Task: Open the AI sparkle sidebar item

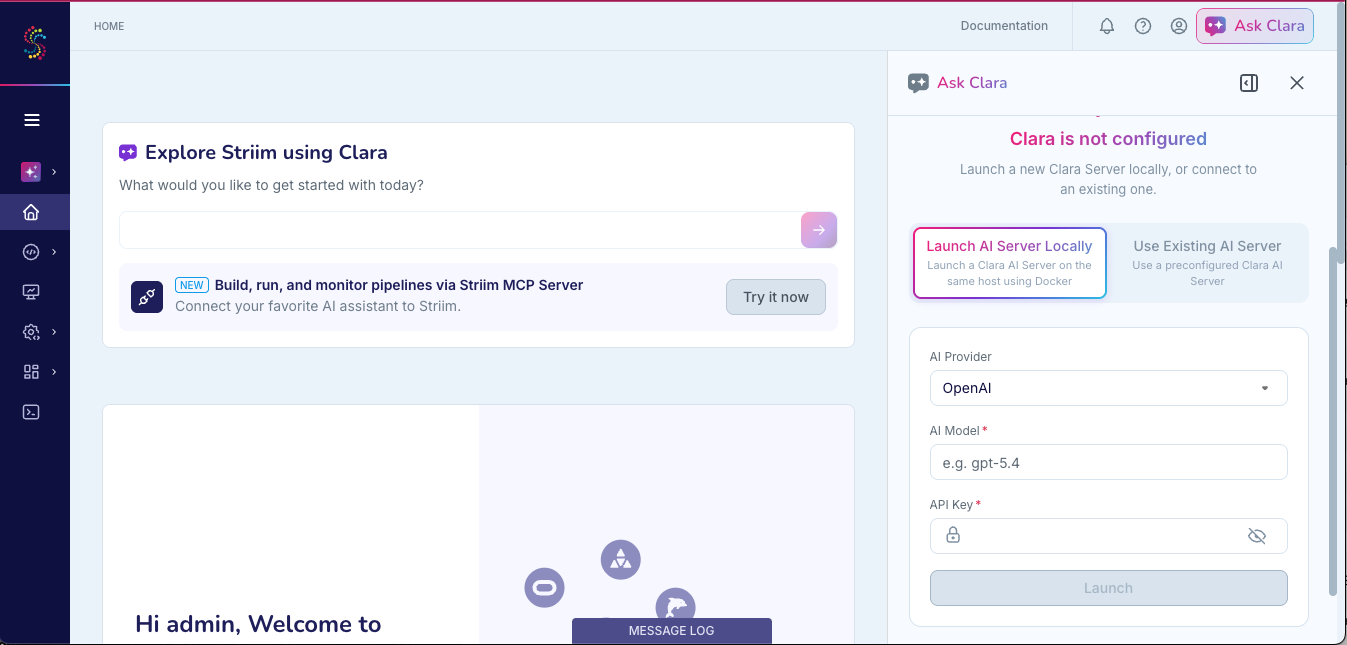Action: point(31,172)
